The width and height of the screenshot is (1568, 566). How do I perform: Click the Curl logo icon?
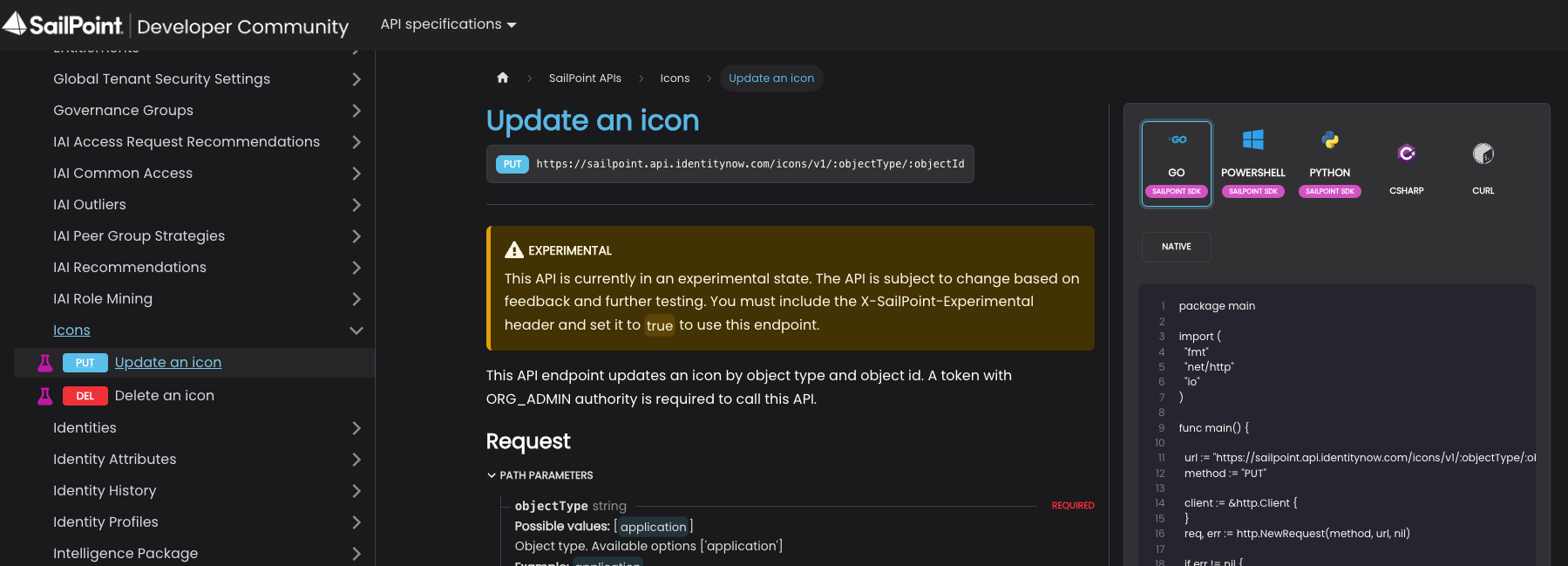tap(1483, 153)
